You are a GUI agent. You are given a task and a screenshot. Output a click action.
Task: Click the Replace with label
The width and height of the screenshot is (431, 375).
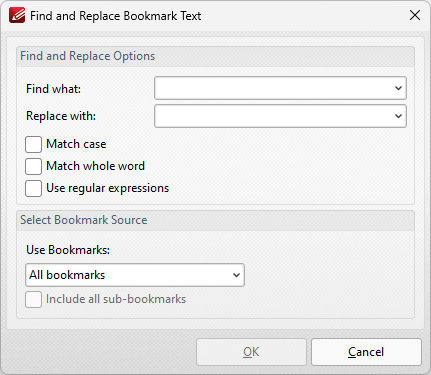coord(61,116)
